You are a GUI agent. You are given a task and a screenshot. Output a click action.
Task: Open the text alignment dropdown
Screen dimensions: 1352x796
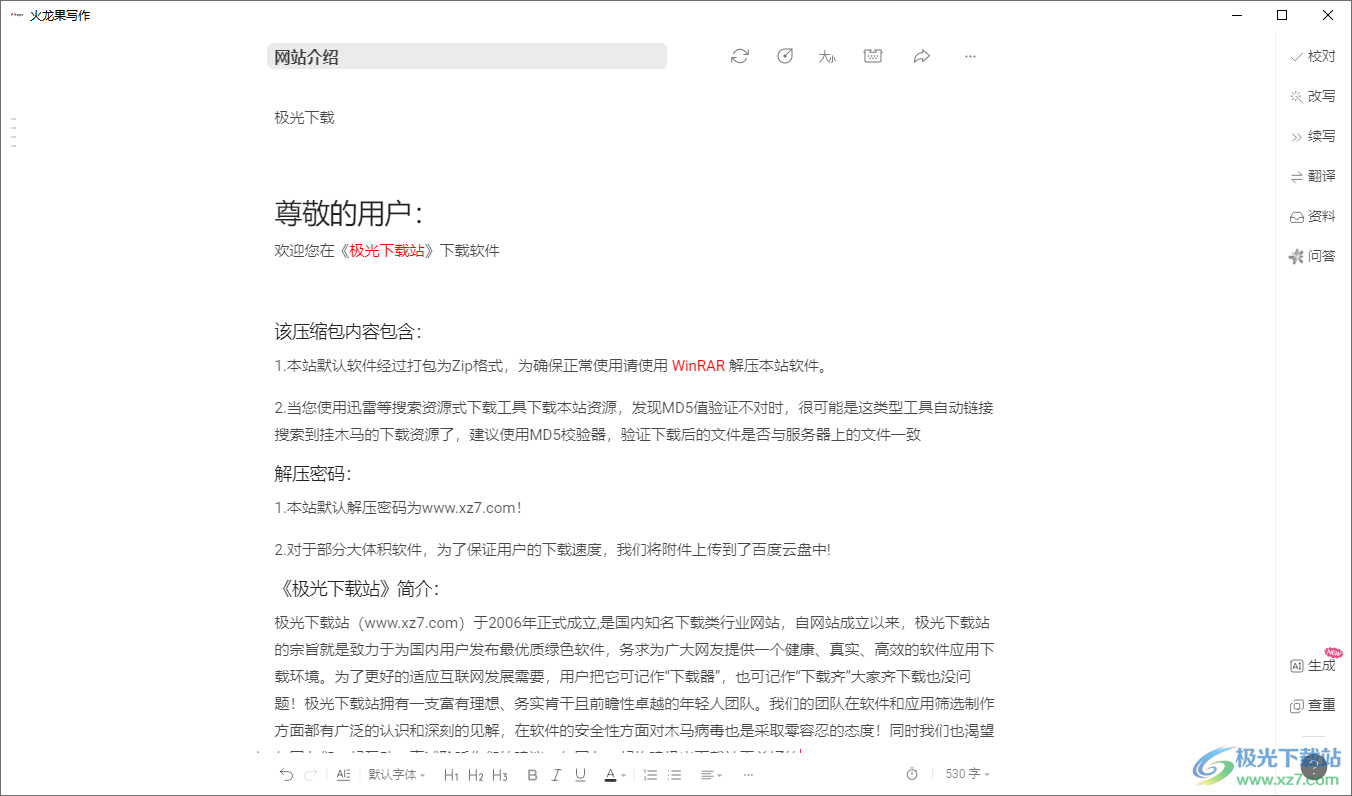click(711, 775)
